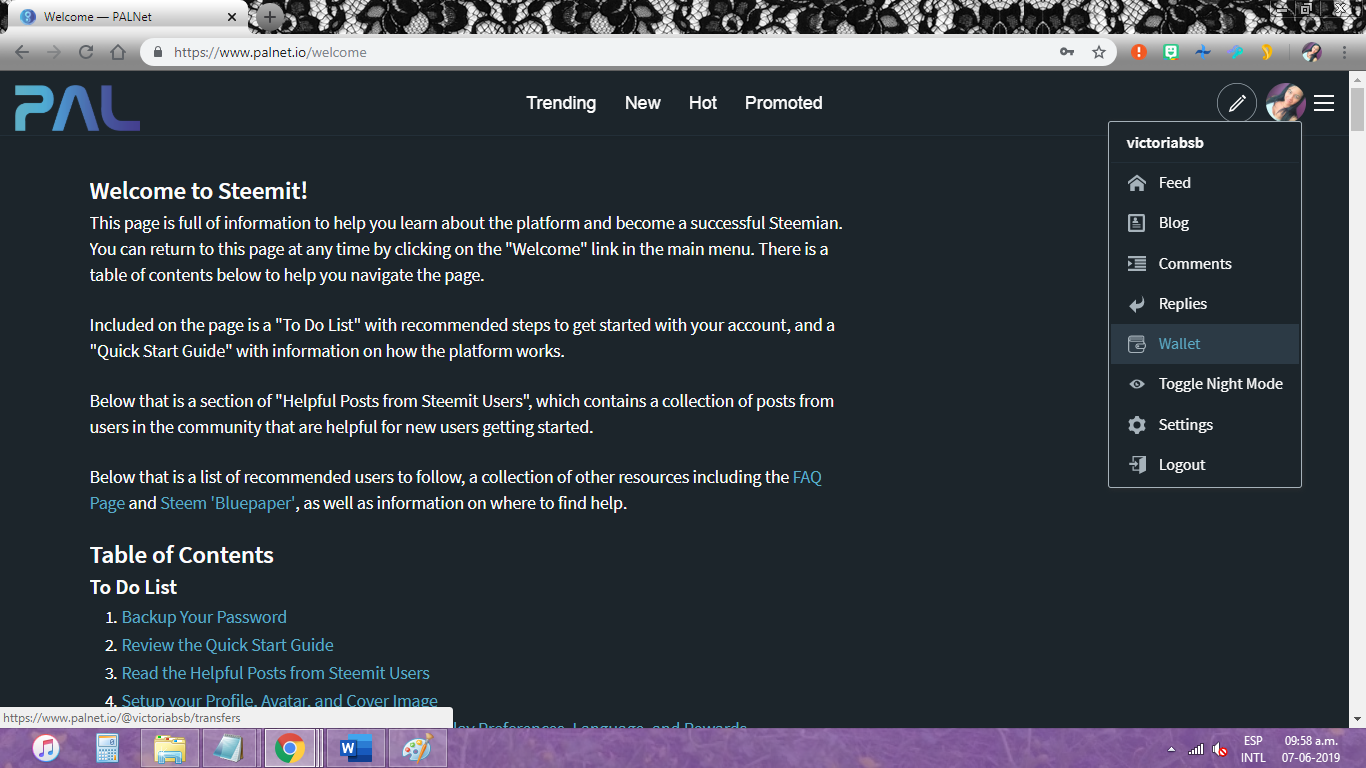The width and height of the screenshot is (1366, 768).
Task: Click the Replies arrow icon
Action: (x=1137, y=304)
